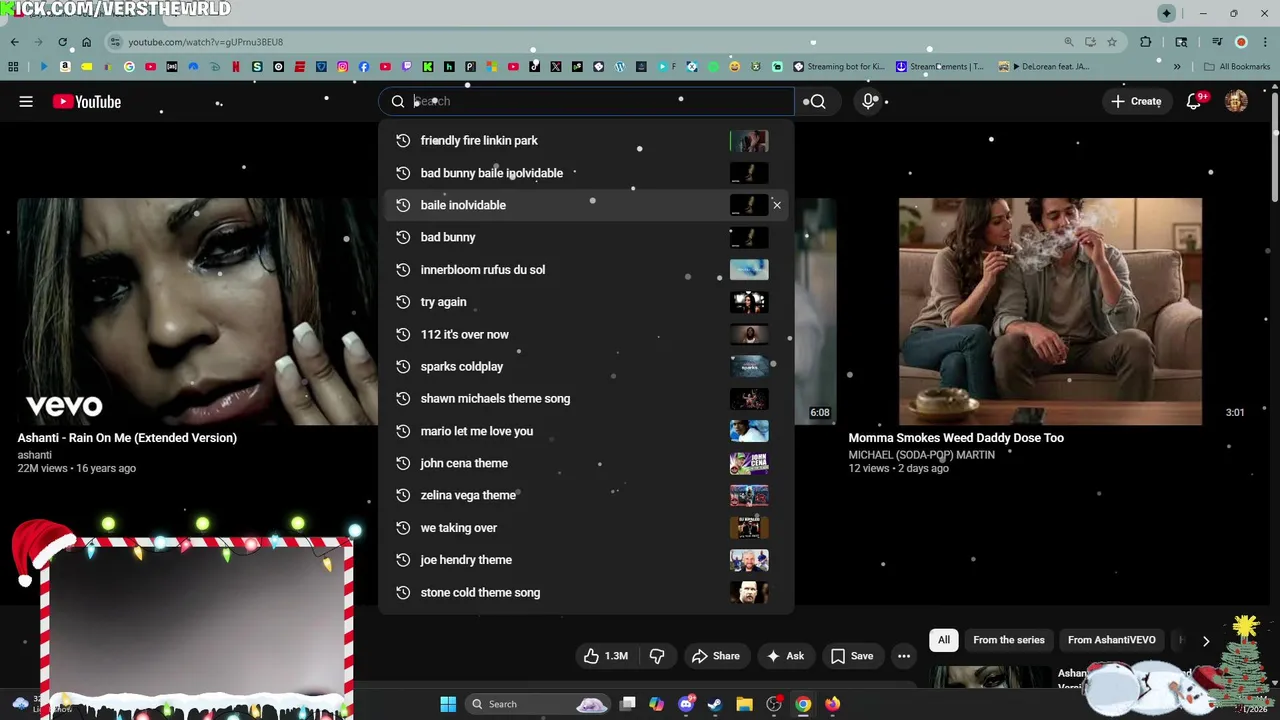
Task: Bookmark this page with star icon
Action: point(1111,42)
